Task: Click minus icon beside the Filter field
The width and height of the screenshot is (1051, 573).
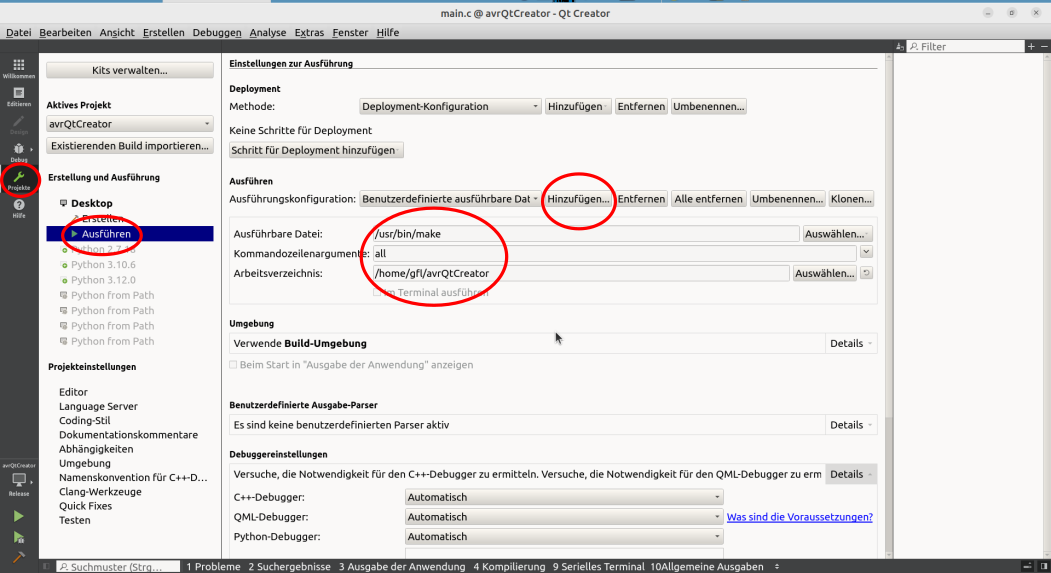Action: pos(1044,46)
